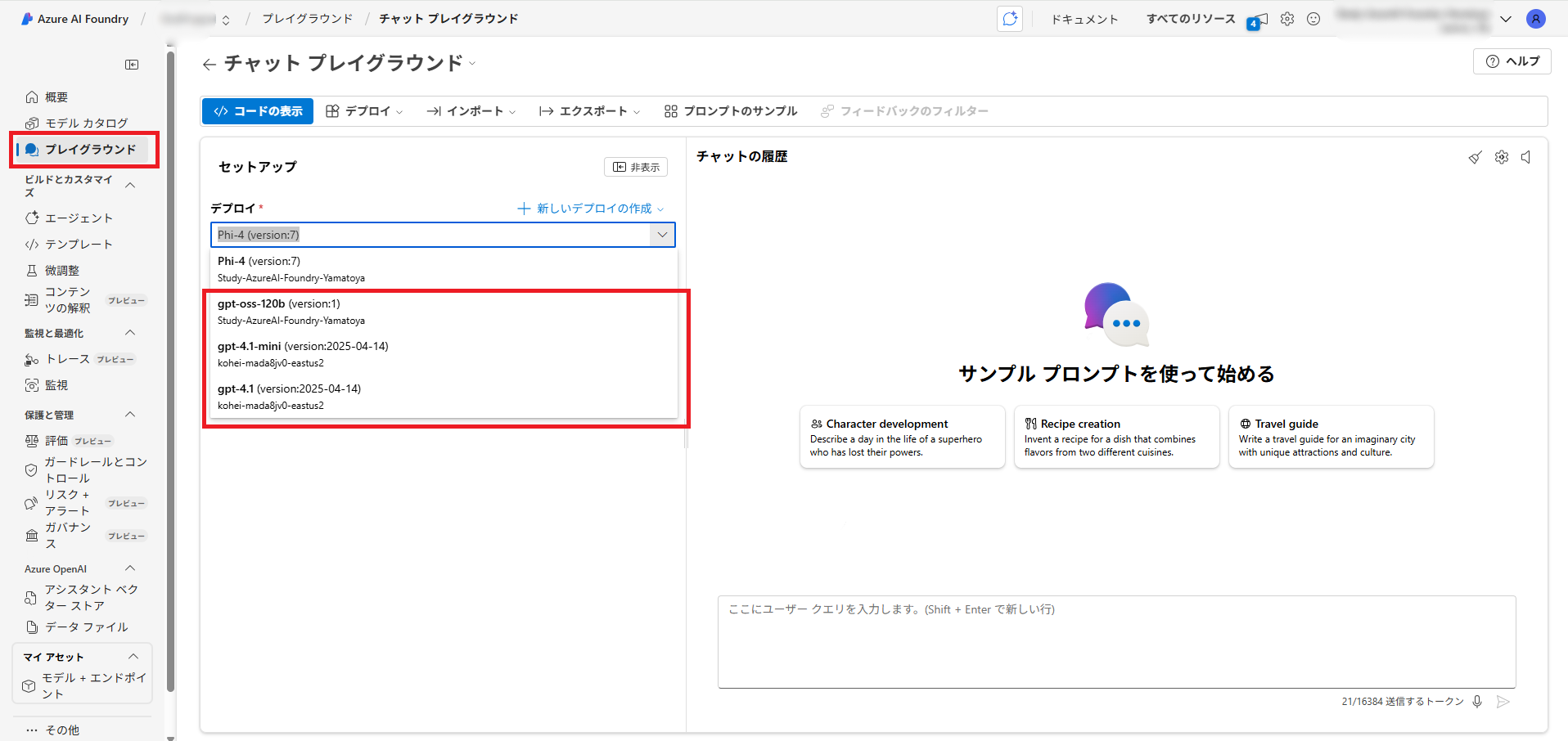Click the microphone voice input icon
The image size is (1568, 741).
(x=1477, y=702)
